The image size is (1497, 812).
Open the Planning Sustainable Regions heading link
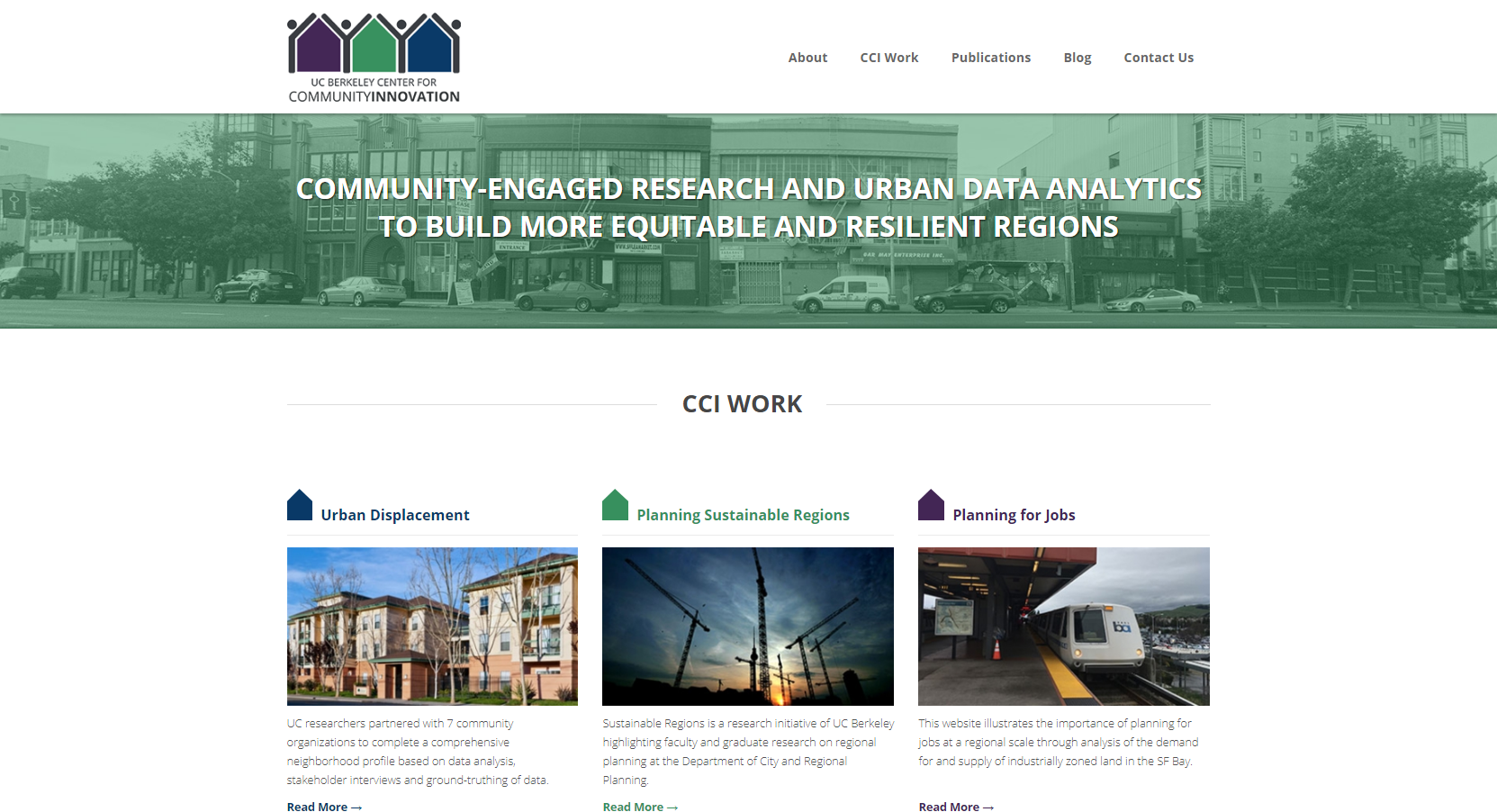coord(743,515)
